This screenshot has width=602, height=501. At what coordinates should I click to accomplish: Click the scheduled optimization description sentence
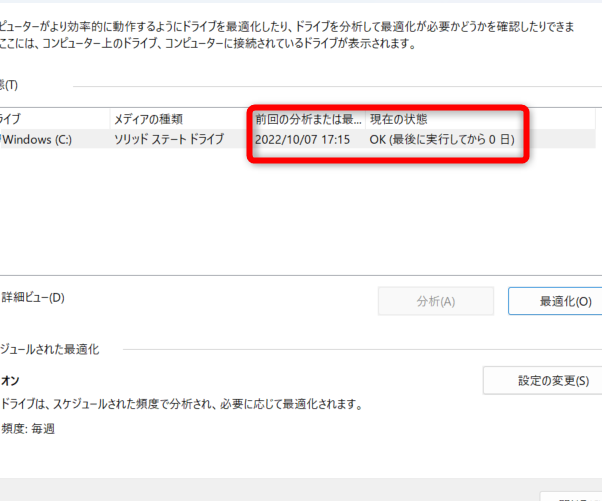(180, 405)
